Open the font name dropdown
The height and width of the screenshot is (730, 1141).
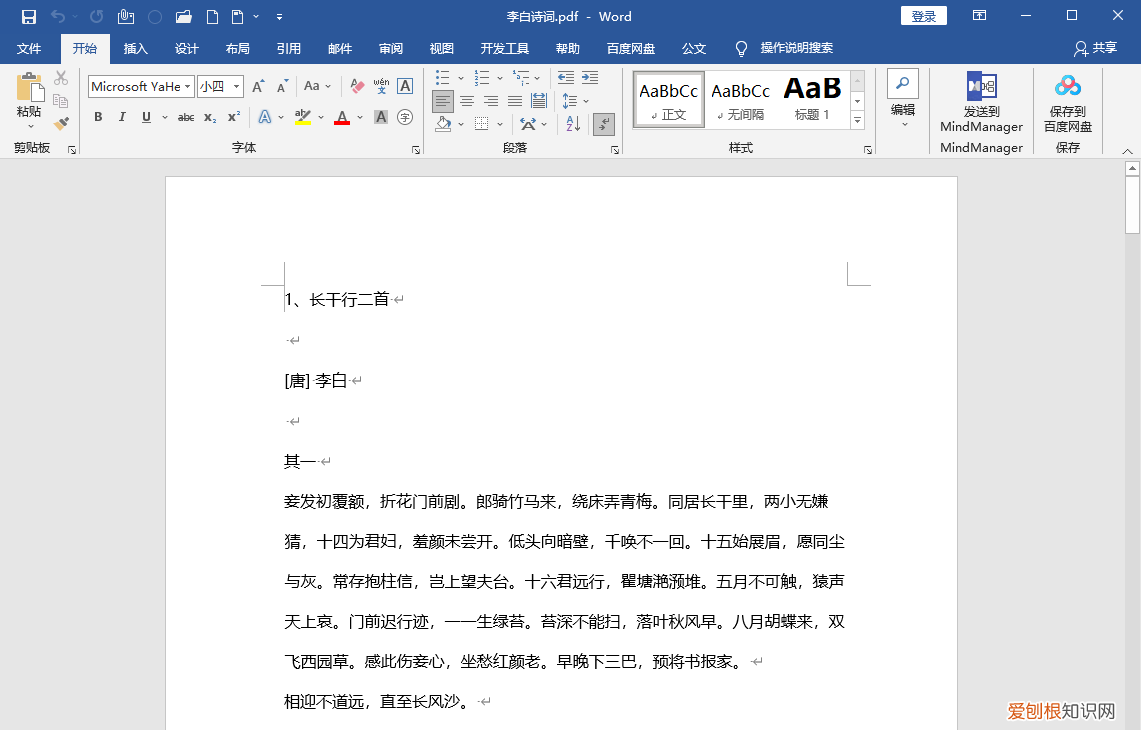(x=188, y=86)
